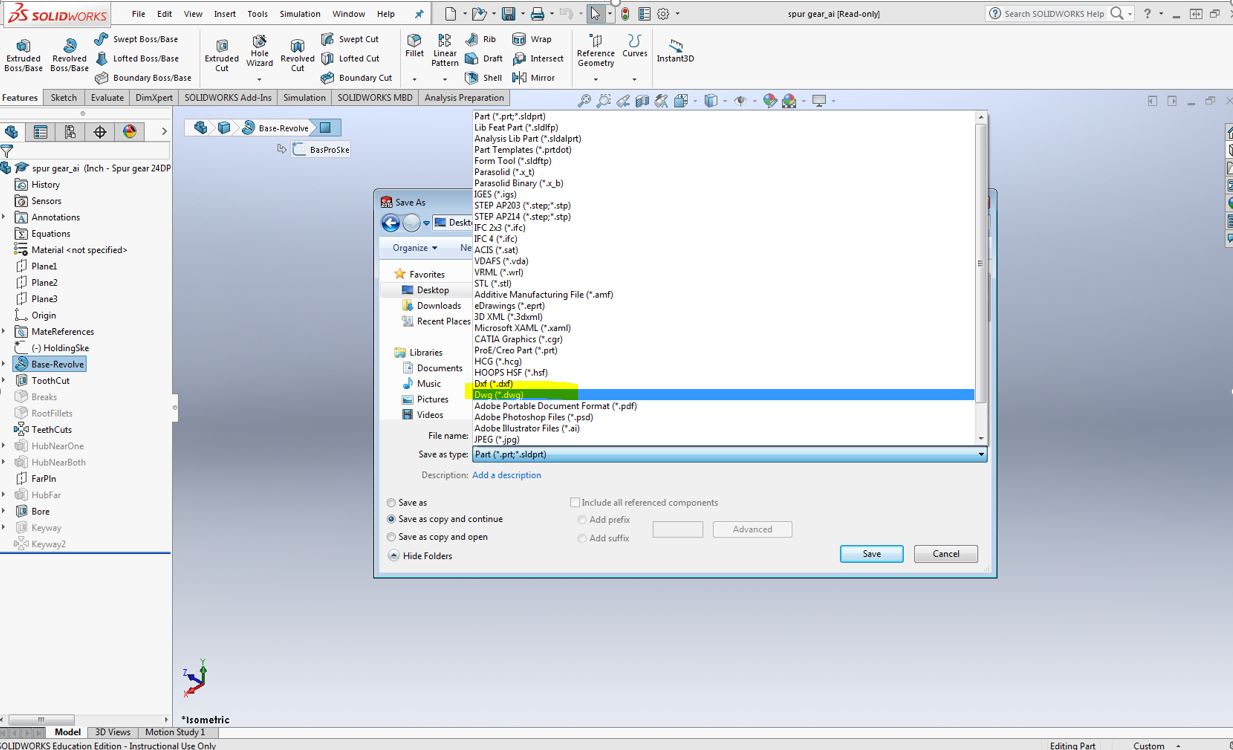Open the Hole Wizard tool
The height and width of the screenshot is (750, 1233).
pos(259,52)
